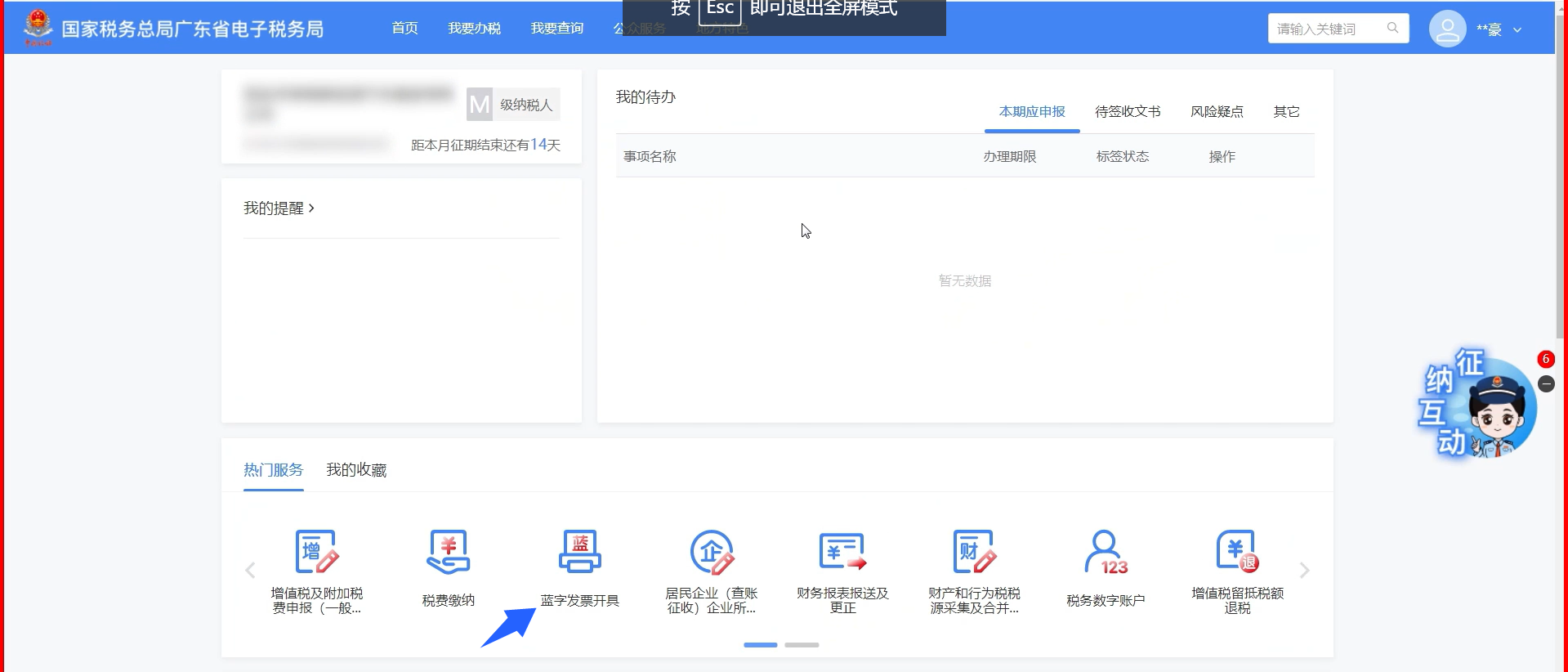This screenshot has height=672, width=1568.
Task: Click the 我的待办 heading
Action: click(646, 97)
